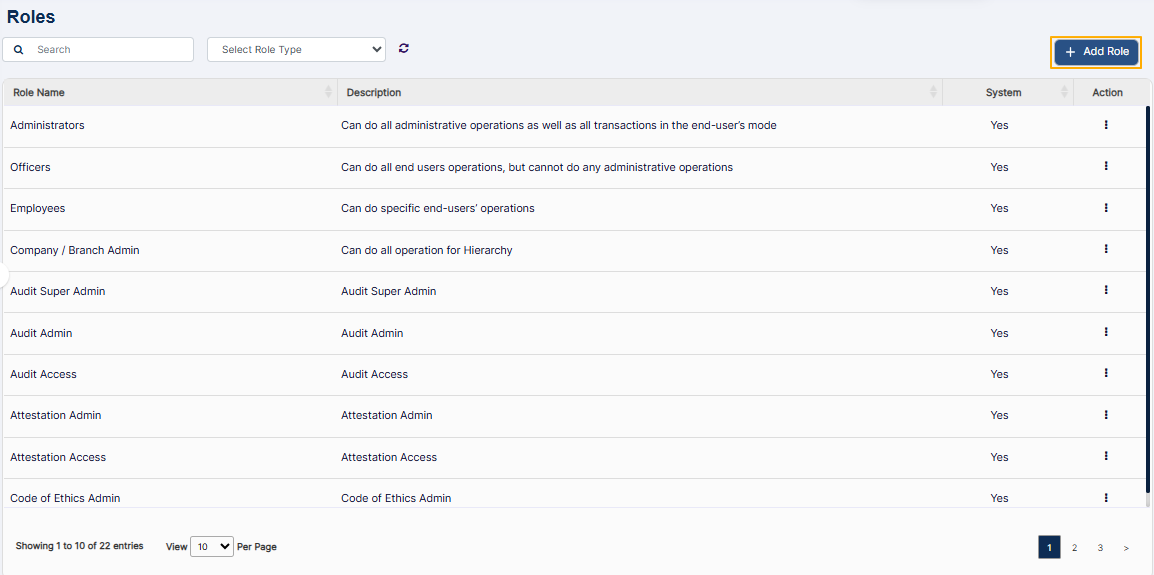Open action menu for Code of Ethics Admin
This screenshot has height=575, width=1154.
[1106, 497]
